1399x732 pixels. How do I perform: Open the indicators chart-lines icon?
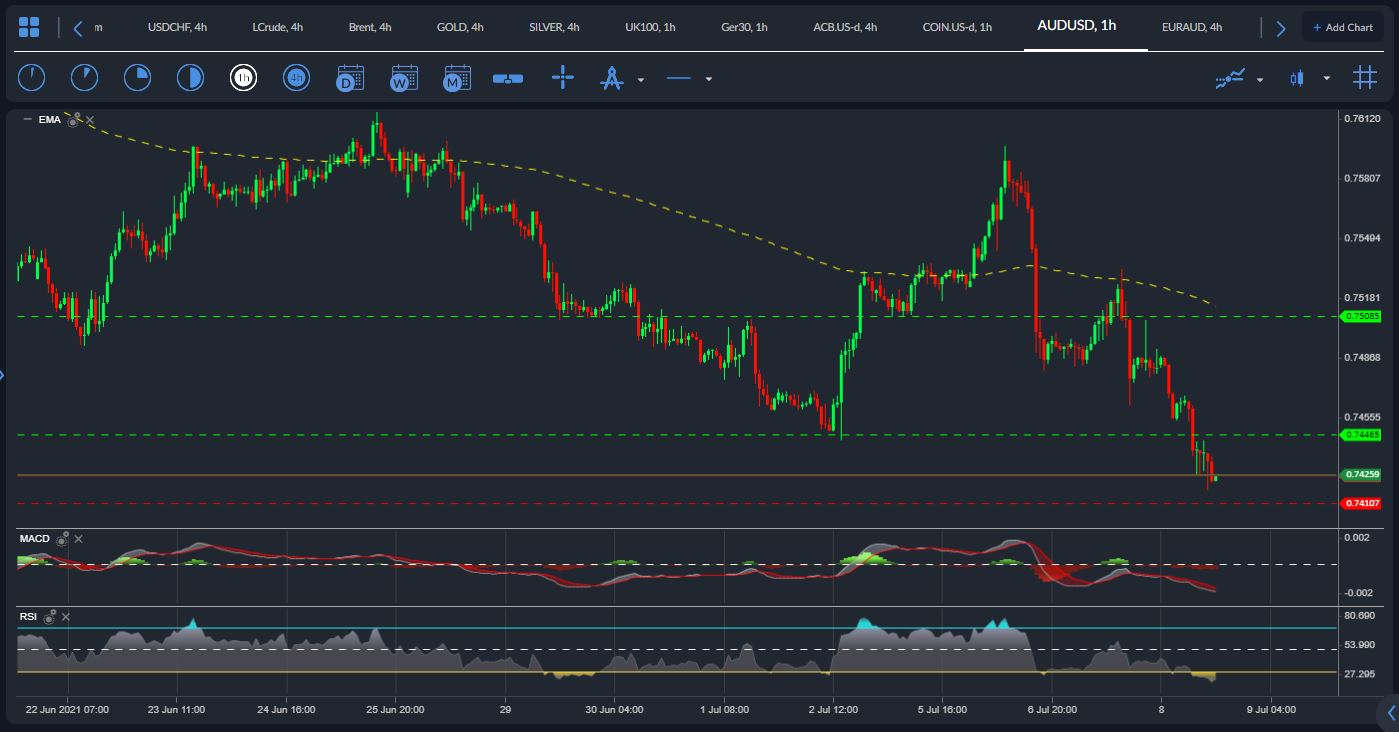1230,78
